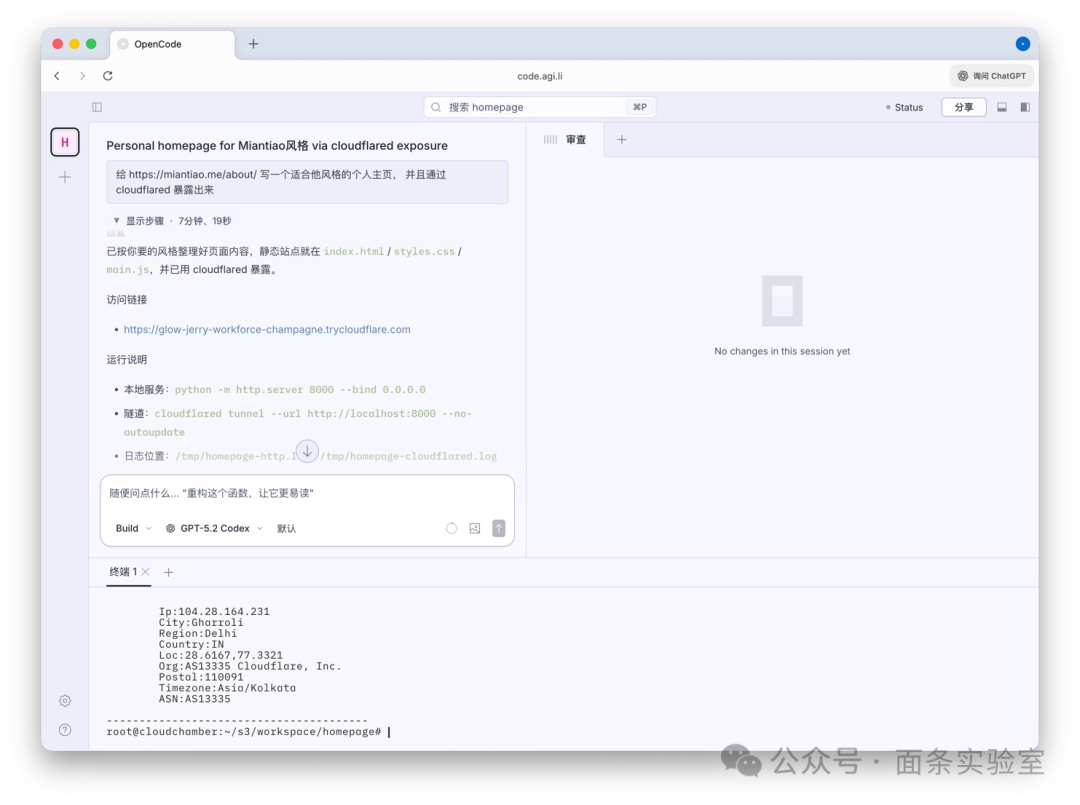This screenshot has height=805, width=1080.
Task: Open the GPT-5.2 Codex model selector
Action: tap(218, 528)
